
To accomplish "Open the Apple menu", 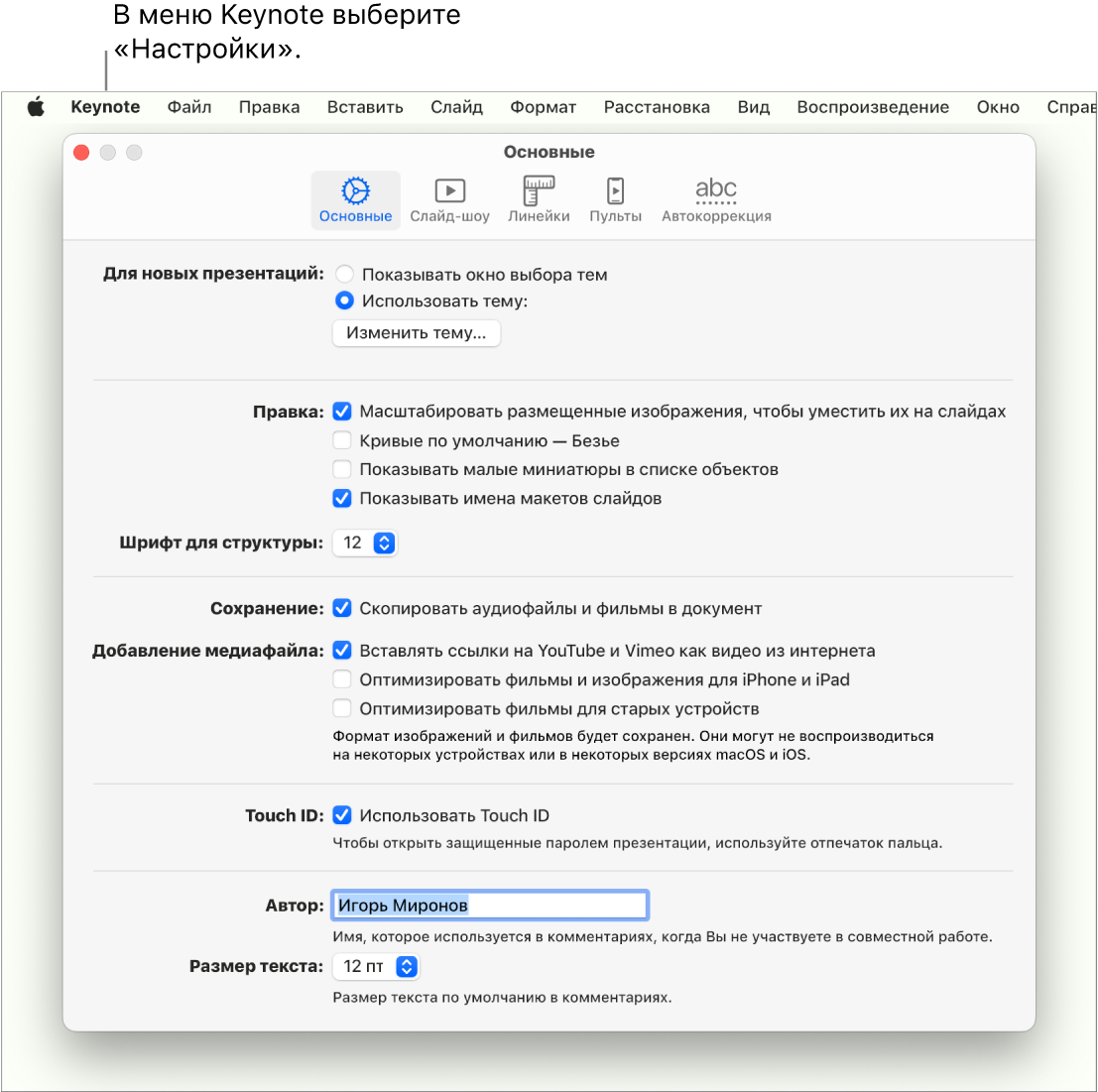I will click(36, 107).
